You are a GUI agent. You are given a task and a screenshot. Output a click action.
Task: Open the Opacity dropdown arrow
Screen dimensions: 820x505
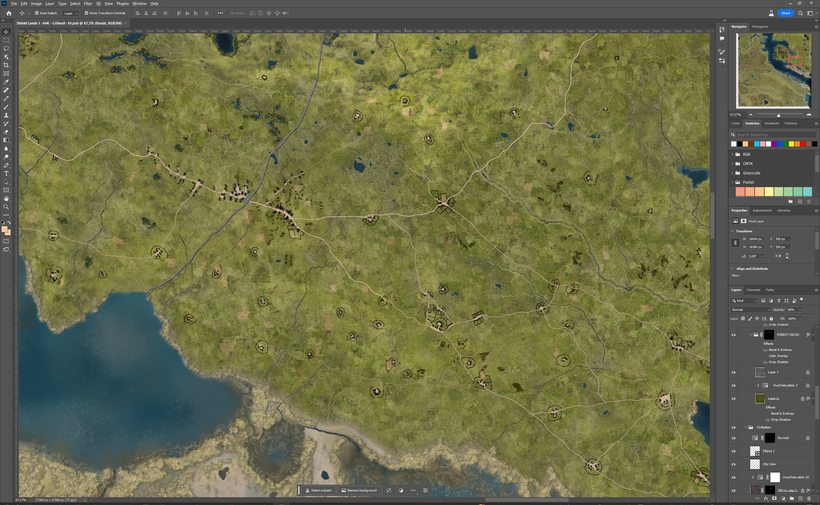[800, 310]
